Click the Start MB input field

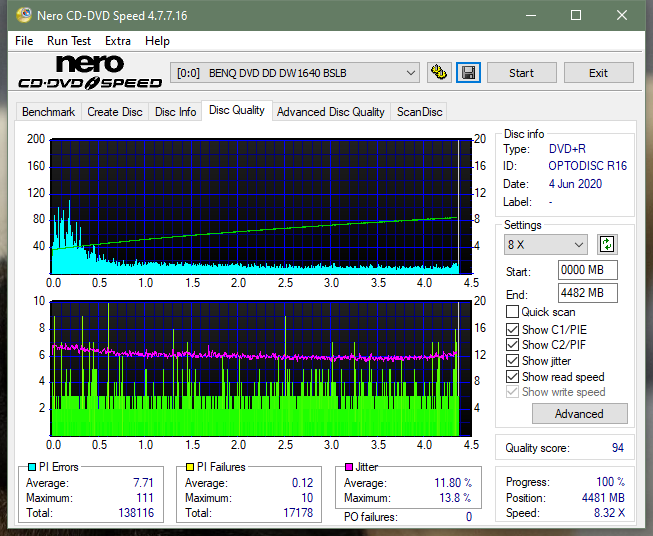[x=587, y=270]
